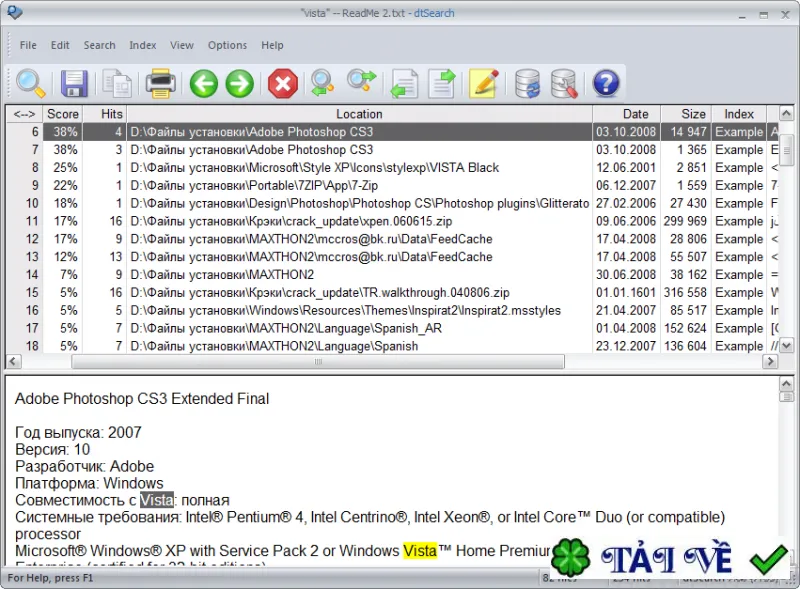The width and height of the screenshot is (800, 589).
Task: Sort results by Location column header
Action: pyautogui.click(x=359, y=114)
